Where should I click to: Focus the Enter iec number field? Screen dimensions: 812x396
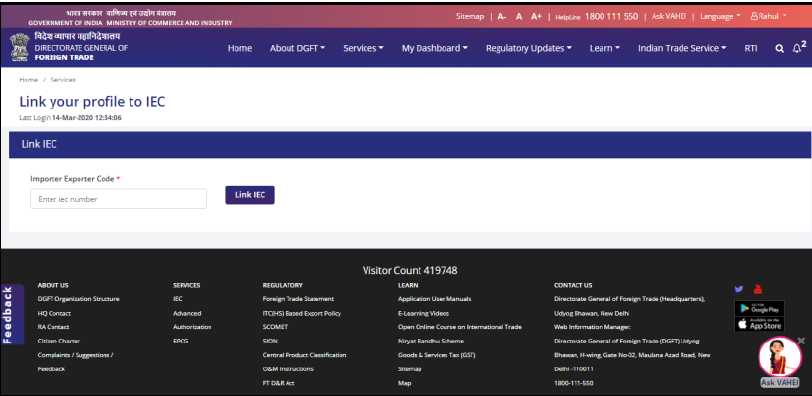(119, 199)
